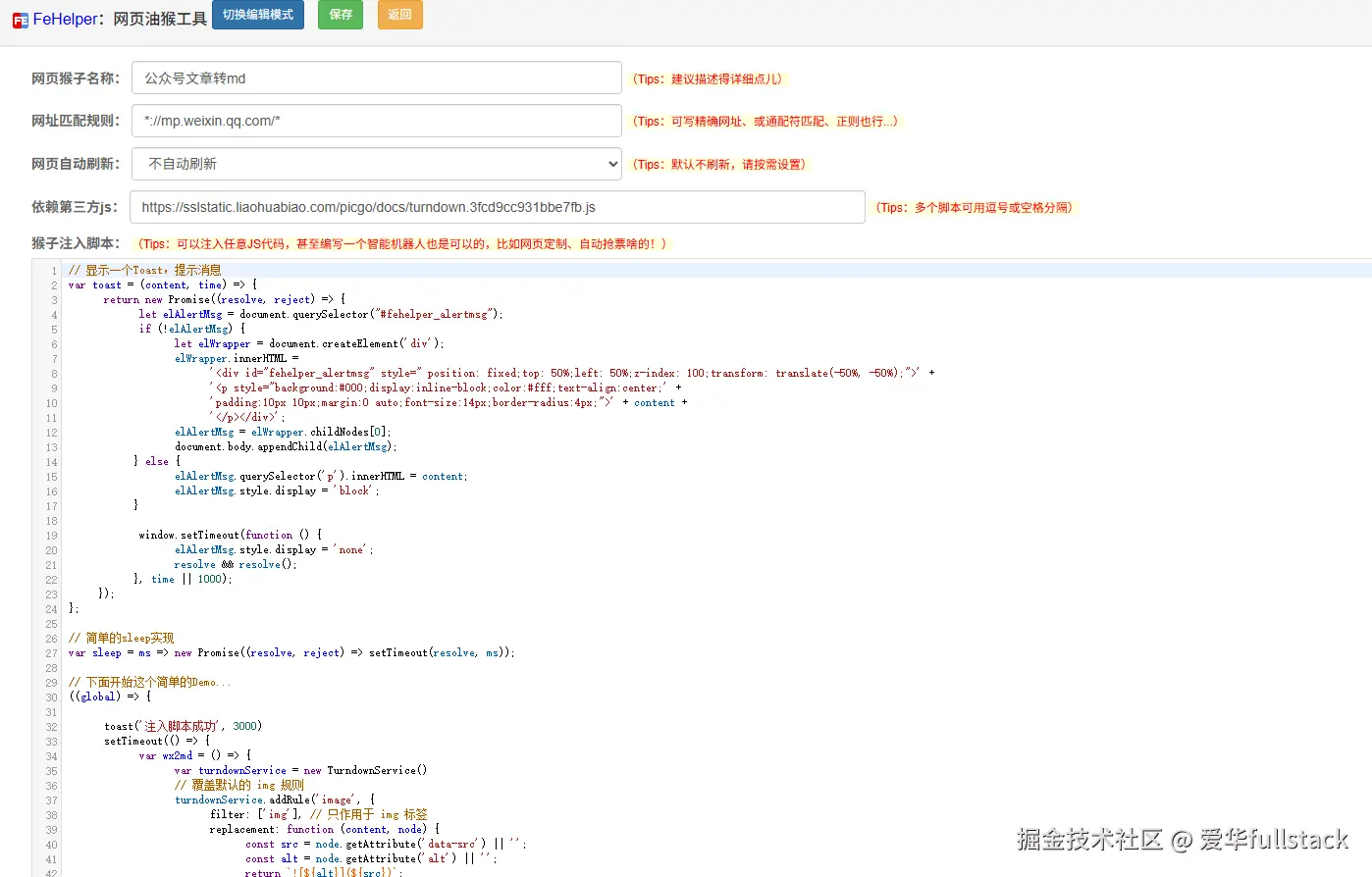Click line 'document.body.appendChild(elAlertMsg);'

pyautogui.click(x=286, y=446)
